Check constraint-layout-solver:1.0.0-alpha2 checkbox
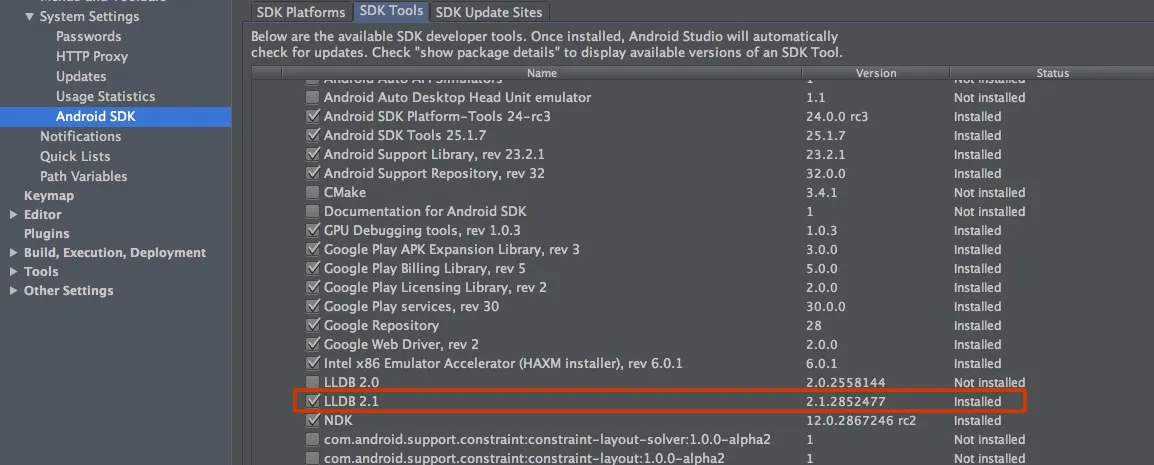Image resolution: width=1154 pixels, height=465 pixels. click(313, 440)
